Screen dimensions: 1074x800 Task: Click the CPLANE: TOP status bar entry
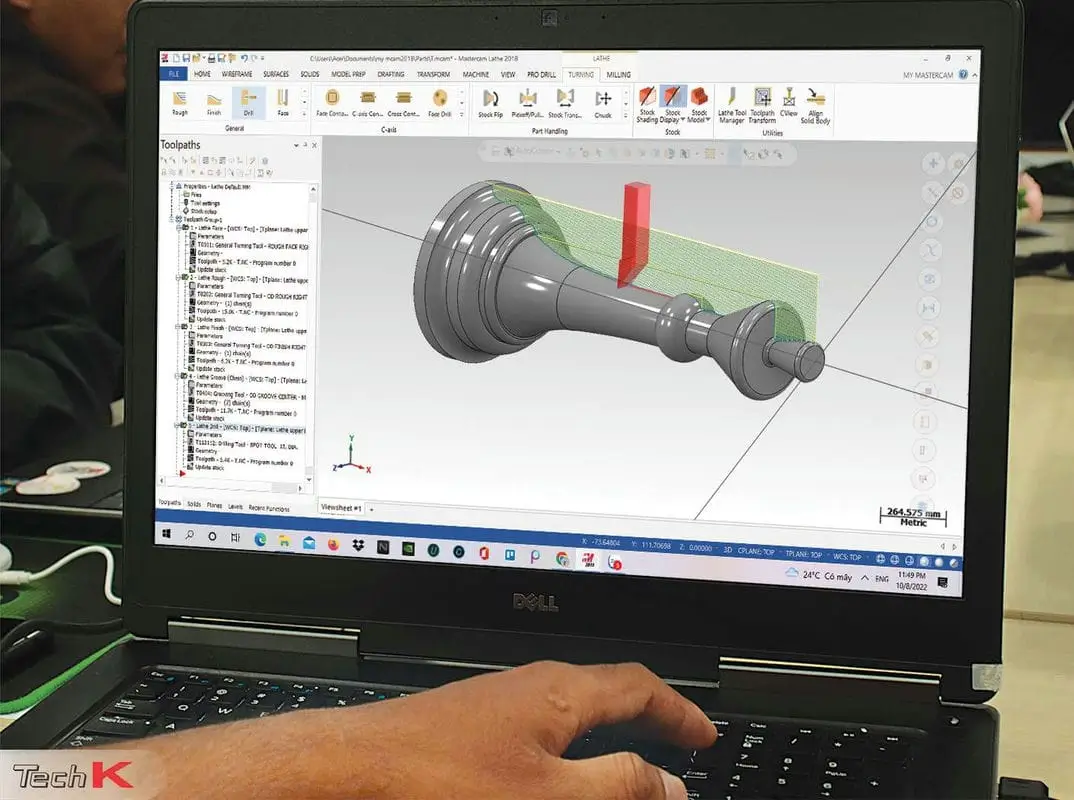[756, 552]
